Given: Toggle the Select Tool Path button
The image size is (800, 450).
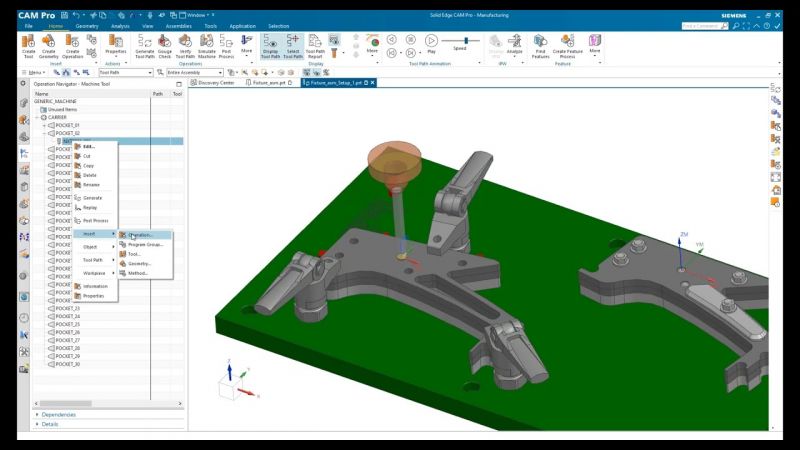Looking at the screenshot, I should click(293, 44).
